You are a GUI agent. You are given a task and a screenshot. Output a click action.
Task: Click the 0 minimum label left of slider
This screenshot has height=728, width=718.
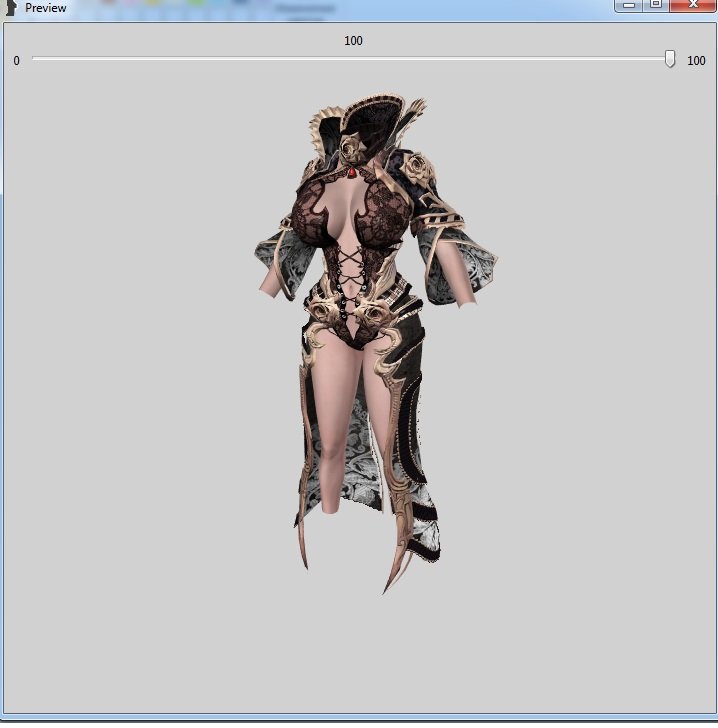tap(16, 61)
